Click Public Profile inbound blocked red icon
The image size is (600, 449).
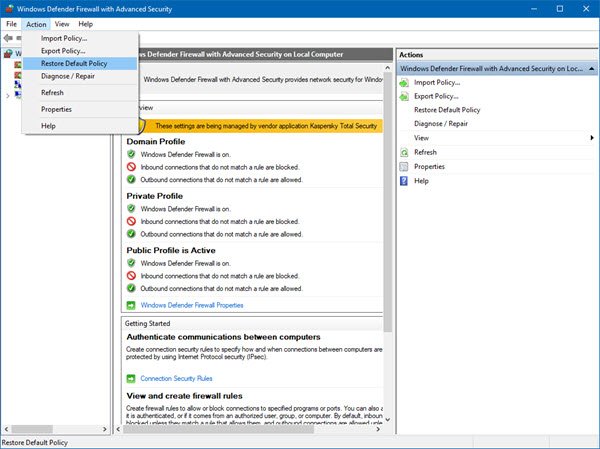[131, 276]
